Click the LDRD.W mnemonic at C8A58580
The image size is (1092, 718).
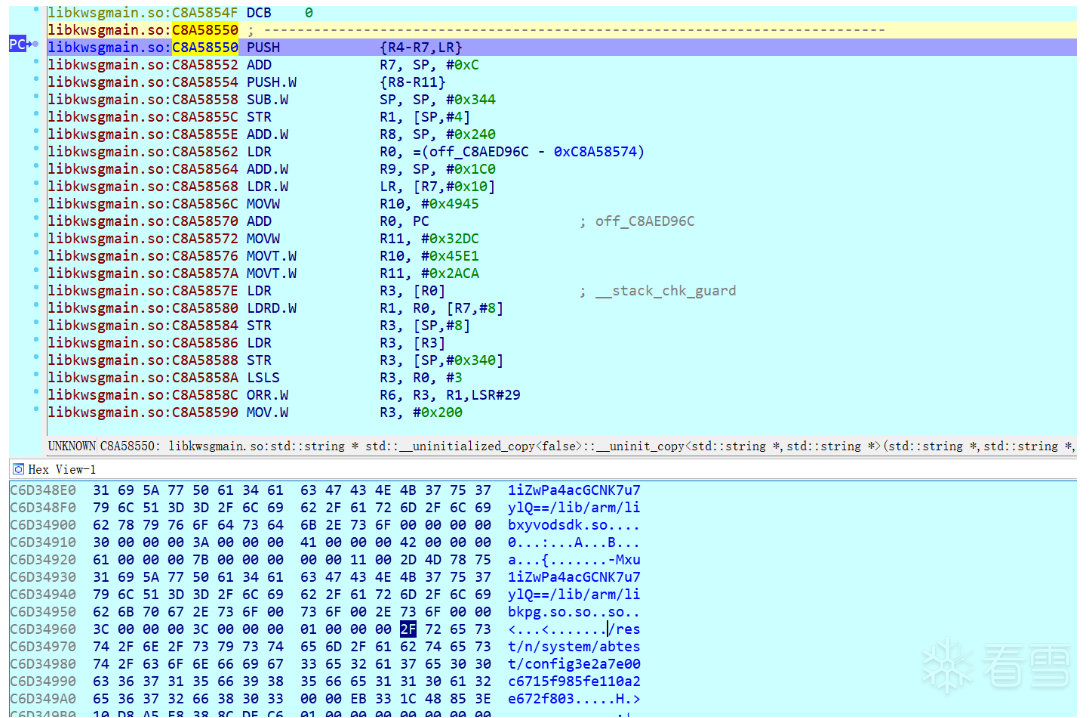coord(272,309)
